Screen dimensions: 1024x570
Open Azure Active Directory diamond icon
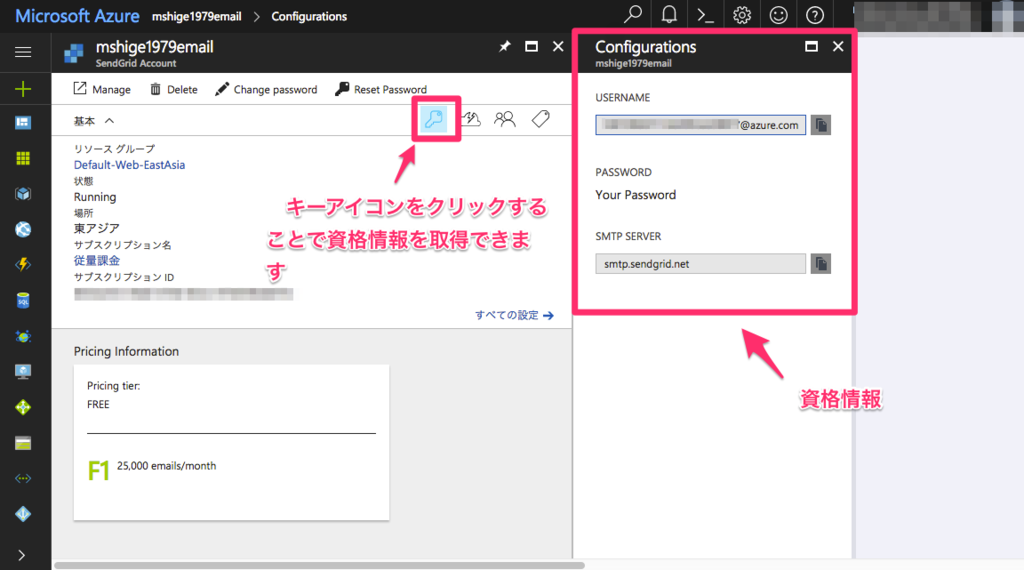[x=23, y=514]
